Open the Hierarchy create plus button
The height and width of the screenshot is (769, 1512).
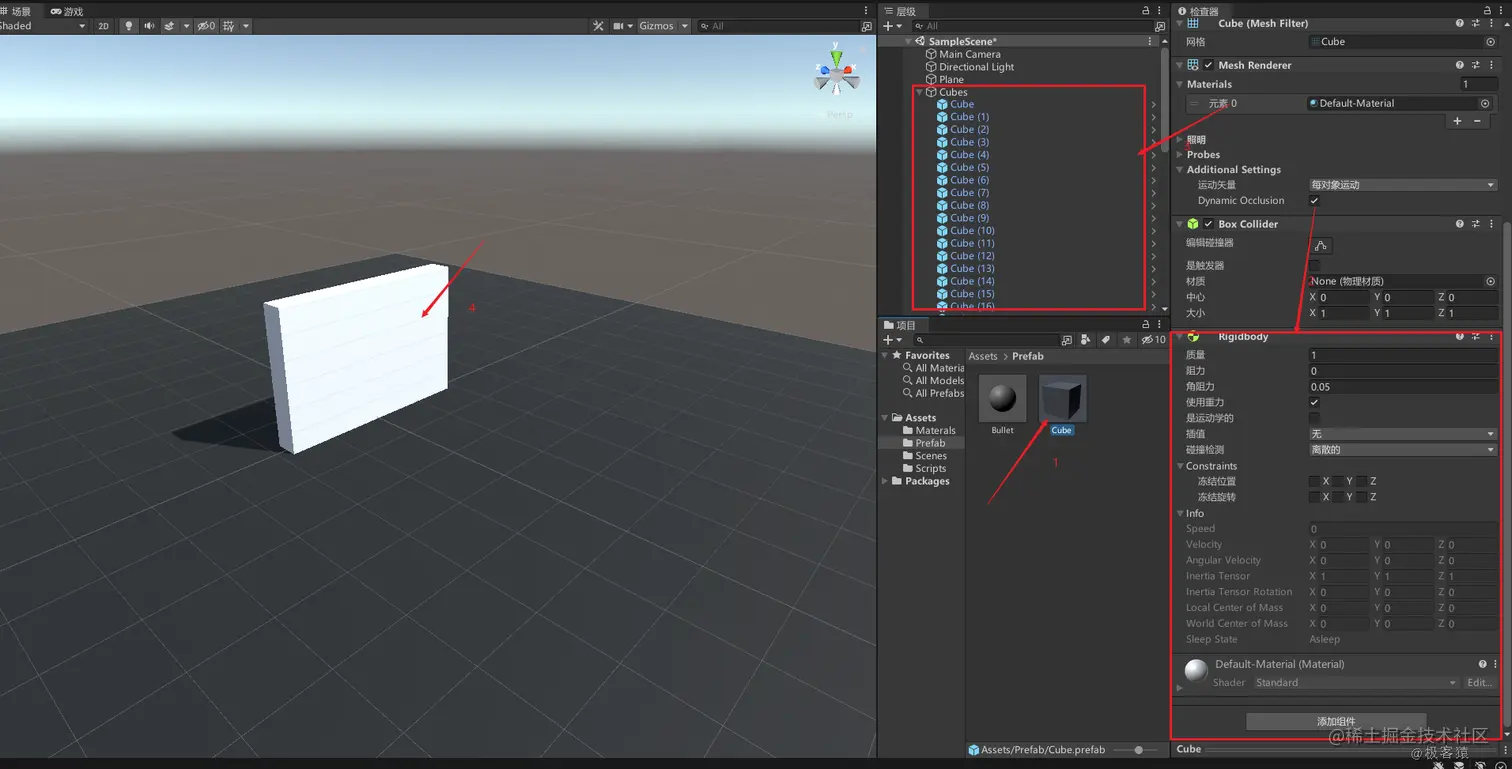(890, 26)
